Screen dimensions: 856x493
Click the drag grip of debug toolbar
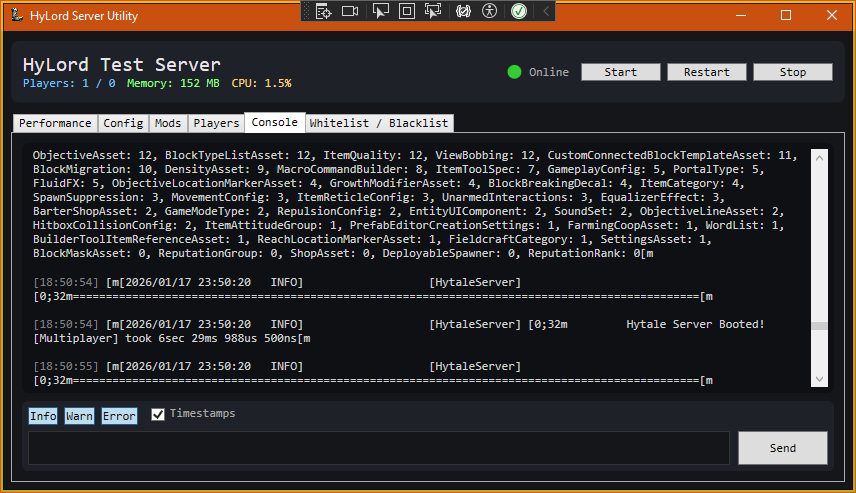(306, 11)
